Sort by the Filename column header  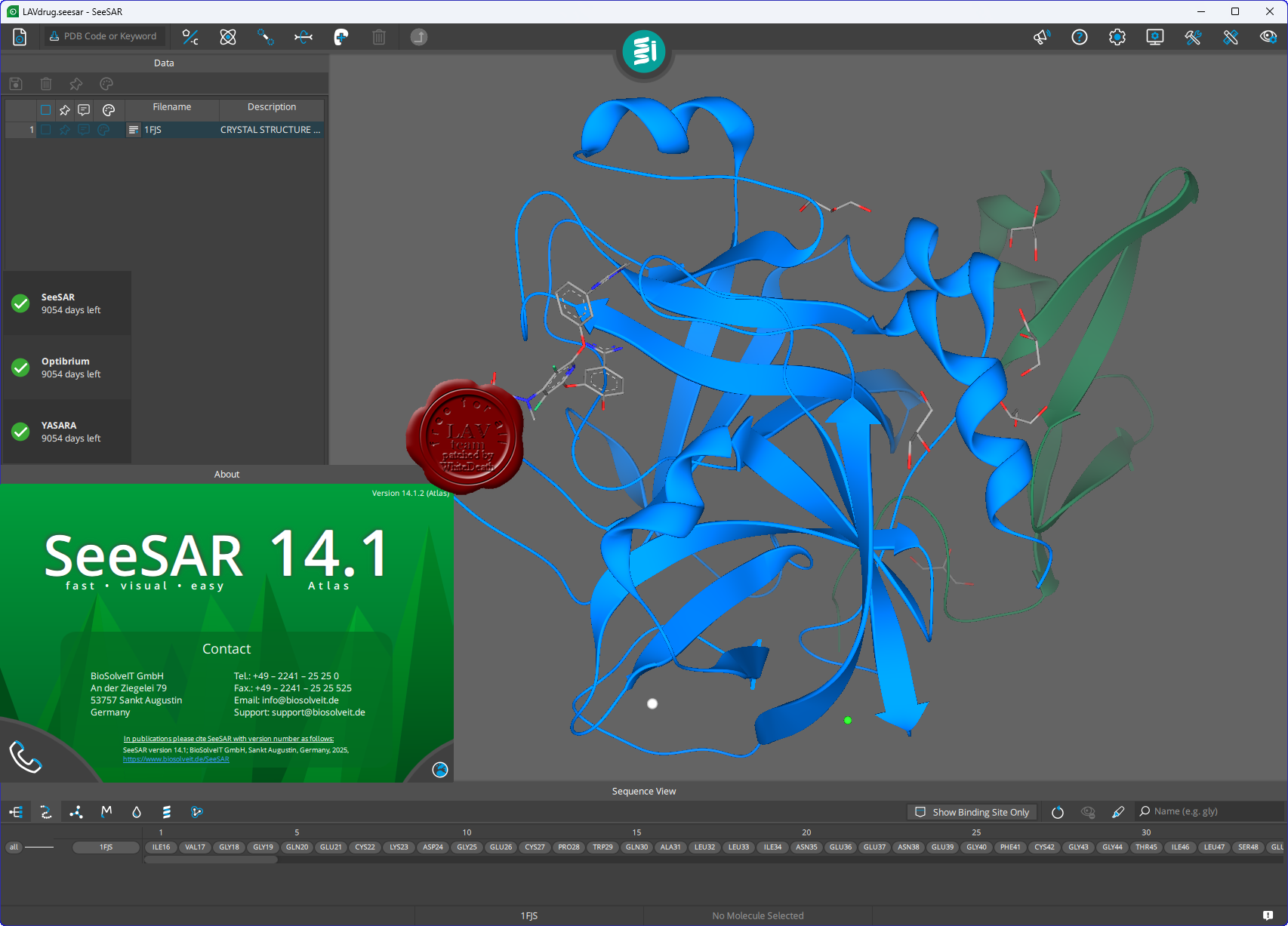[172, 107]
